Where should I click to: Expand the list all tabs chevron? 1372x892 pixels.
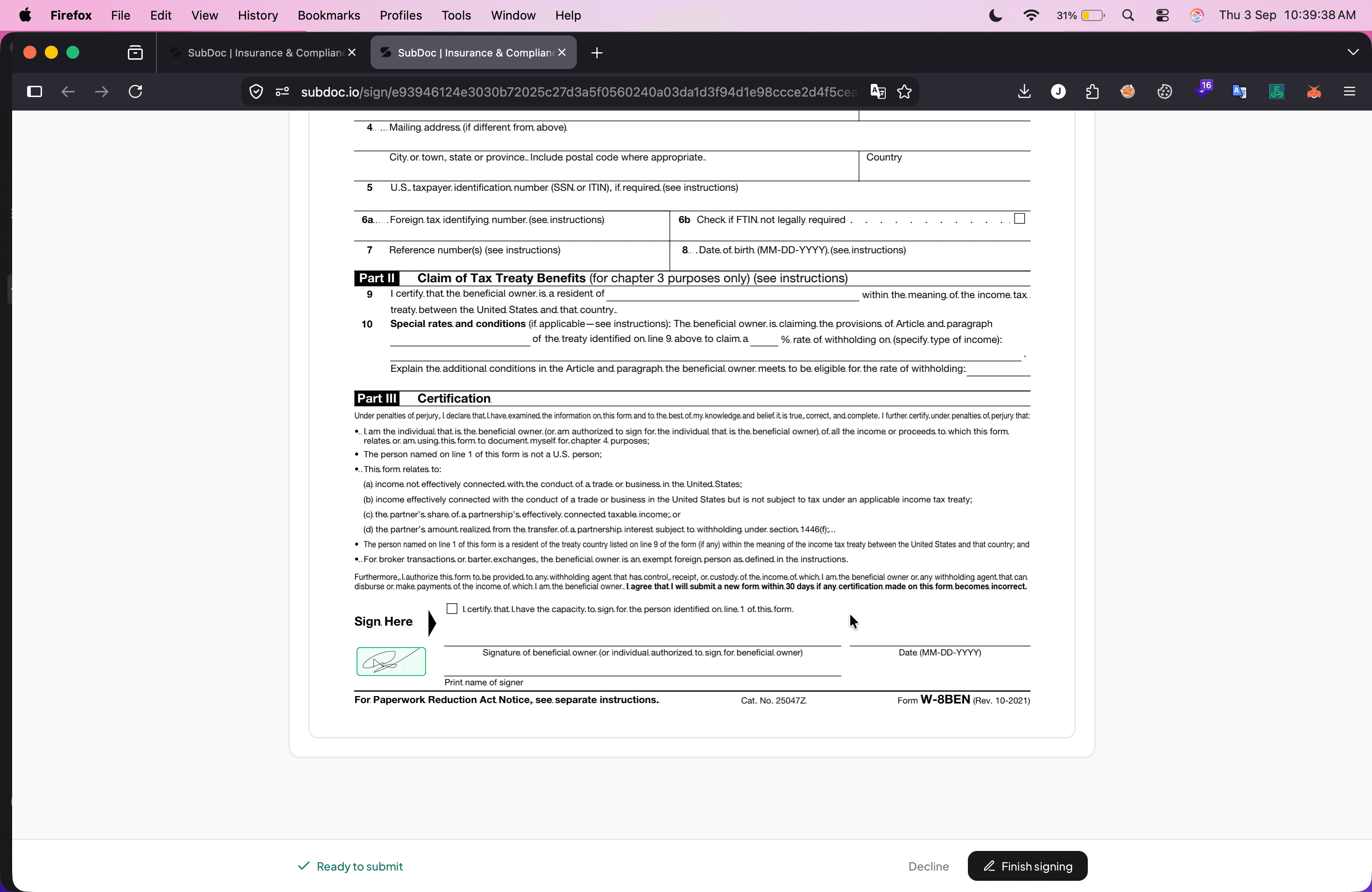tap(1353, 52)
